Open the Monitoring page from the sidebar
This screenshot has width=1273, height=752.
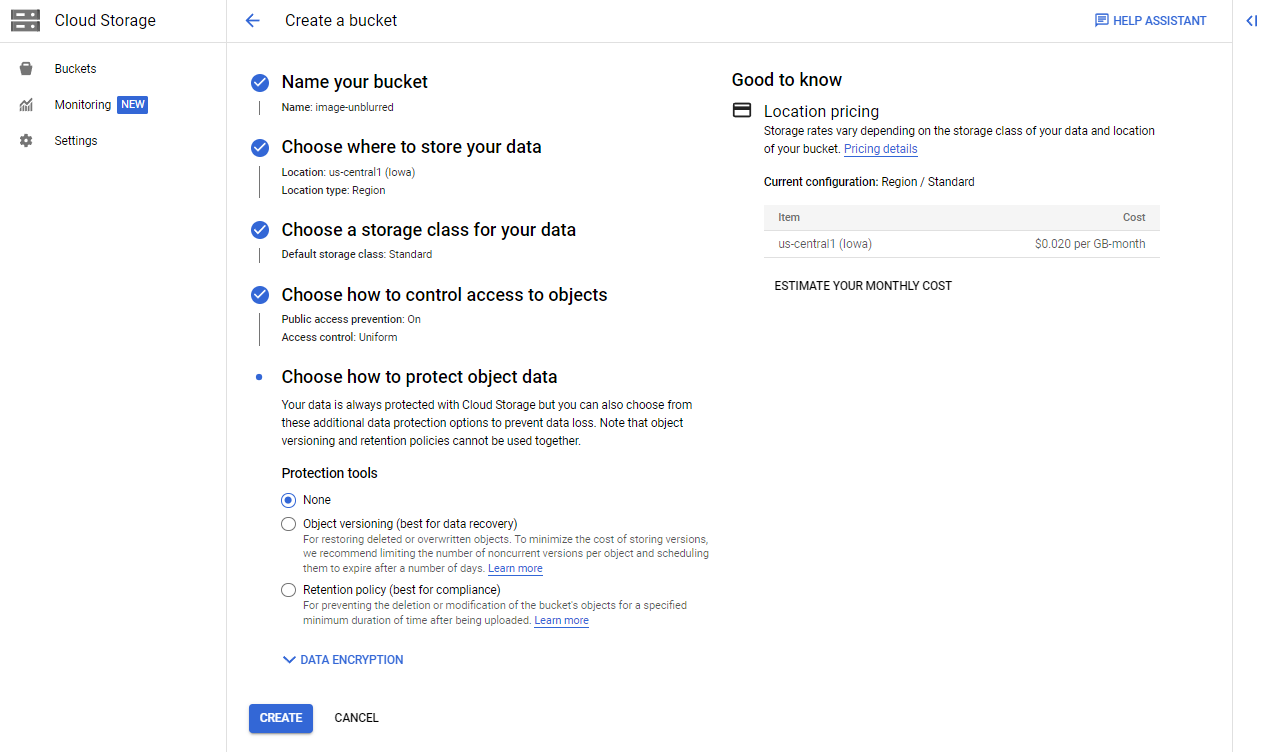pyautogui.click(x=82, y=104)
